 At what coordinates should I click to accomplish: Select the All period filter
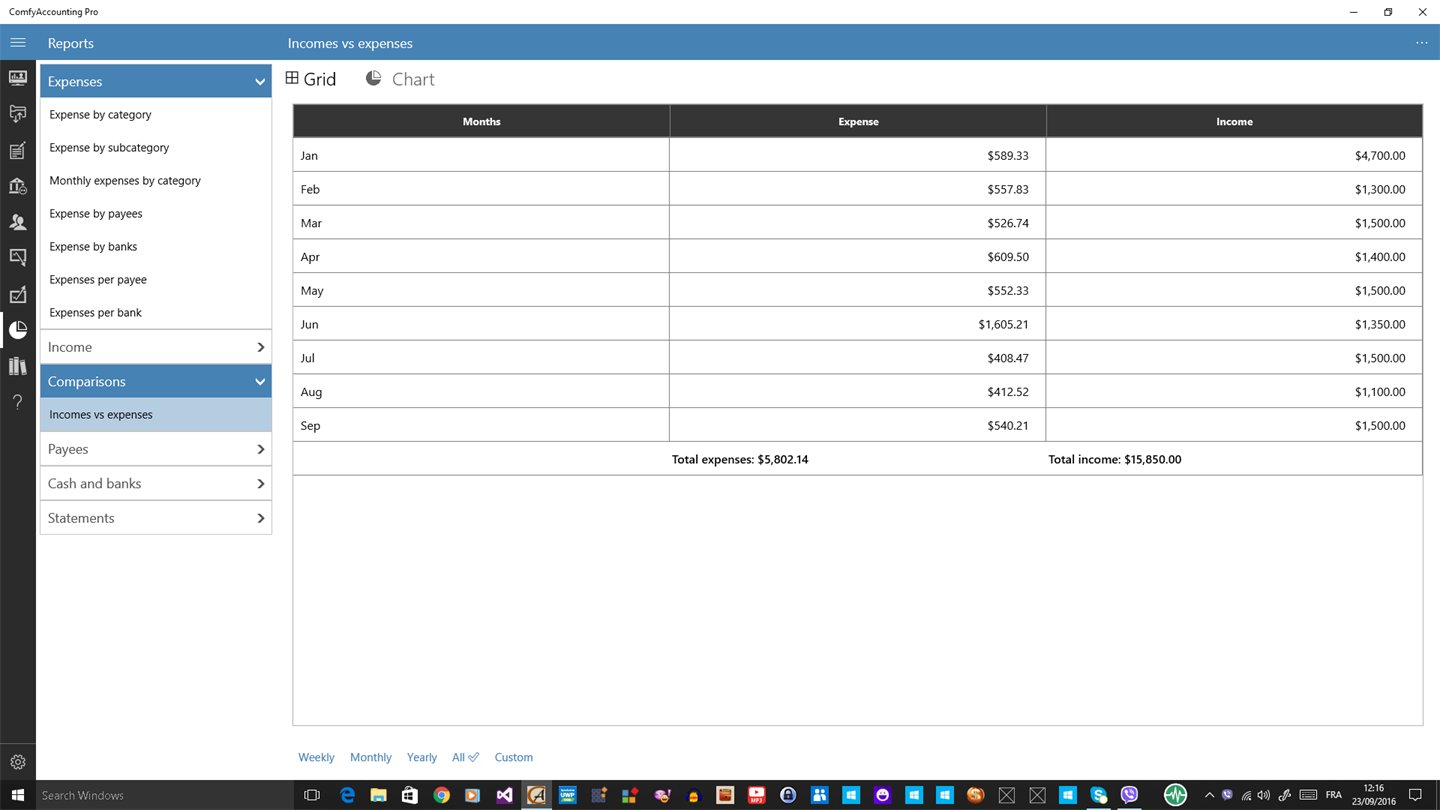pyautogui.click(x=465, y=757)
